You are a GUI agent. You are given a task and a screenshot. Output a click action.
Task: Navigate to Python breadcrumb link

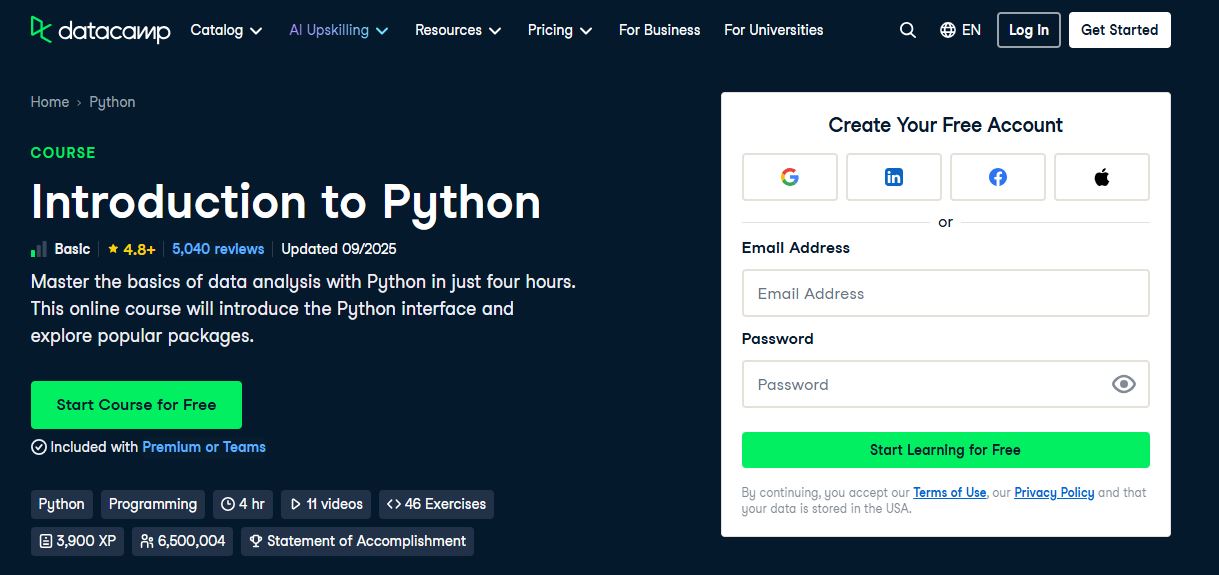coord(112,102)
